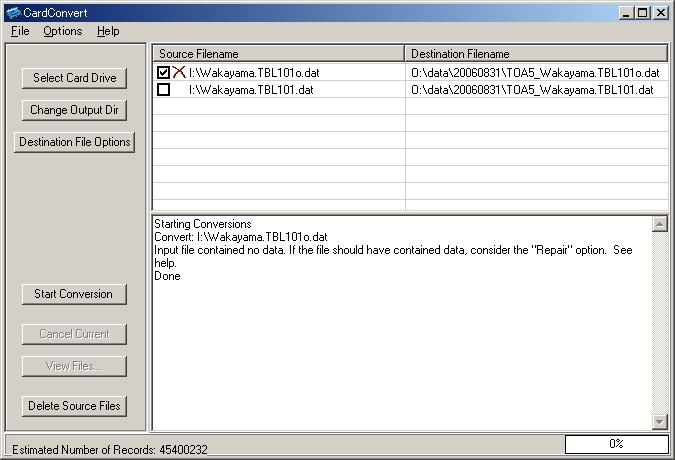The width and height of the screenshot is (675, 460).
Task: Click the 'Done' log line
Action: (x=167, y=276)
